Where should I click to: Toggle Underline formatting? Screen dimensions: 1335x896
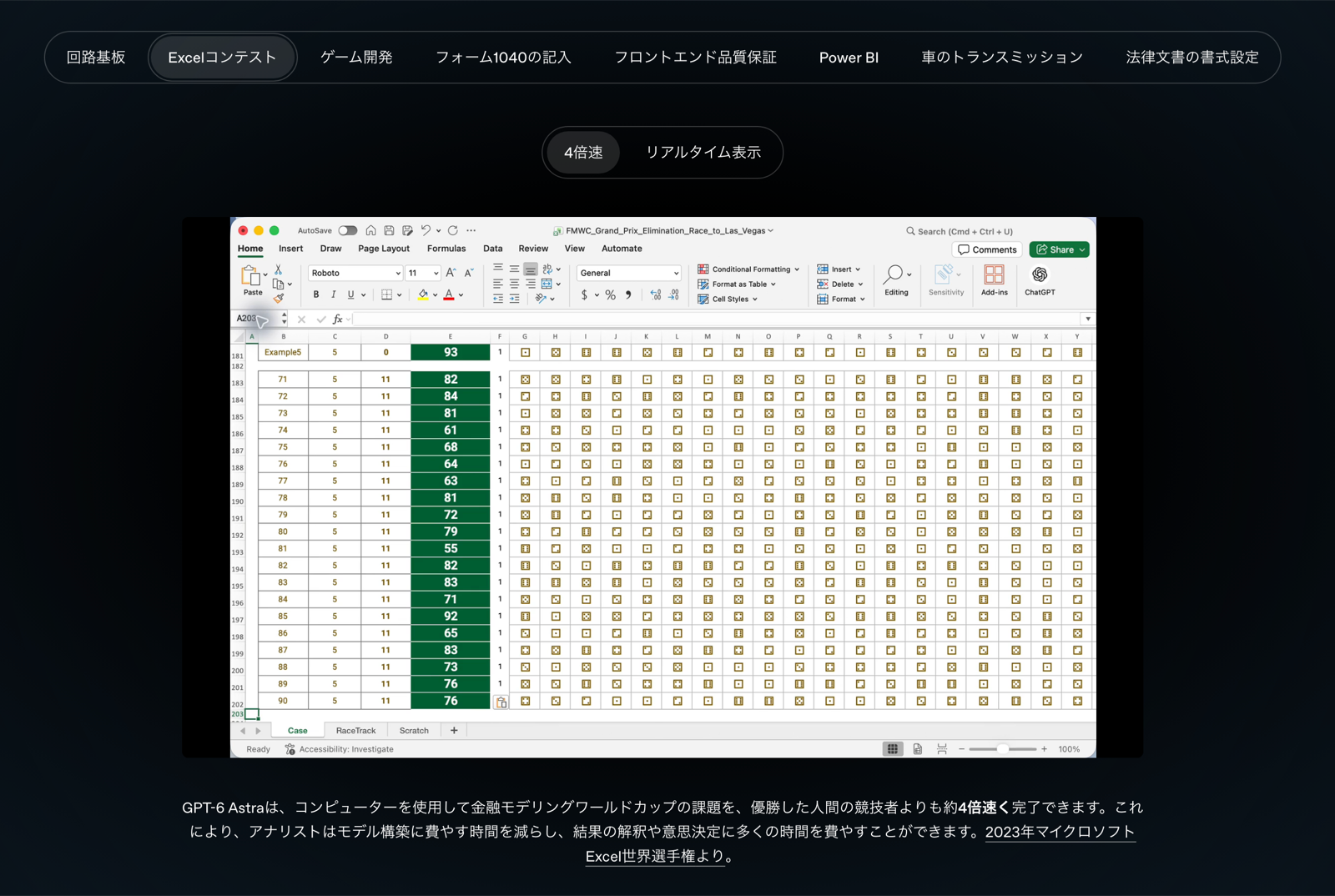tap(350, 294)
